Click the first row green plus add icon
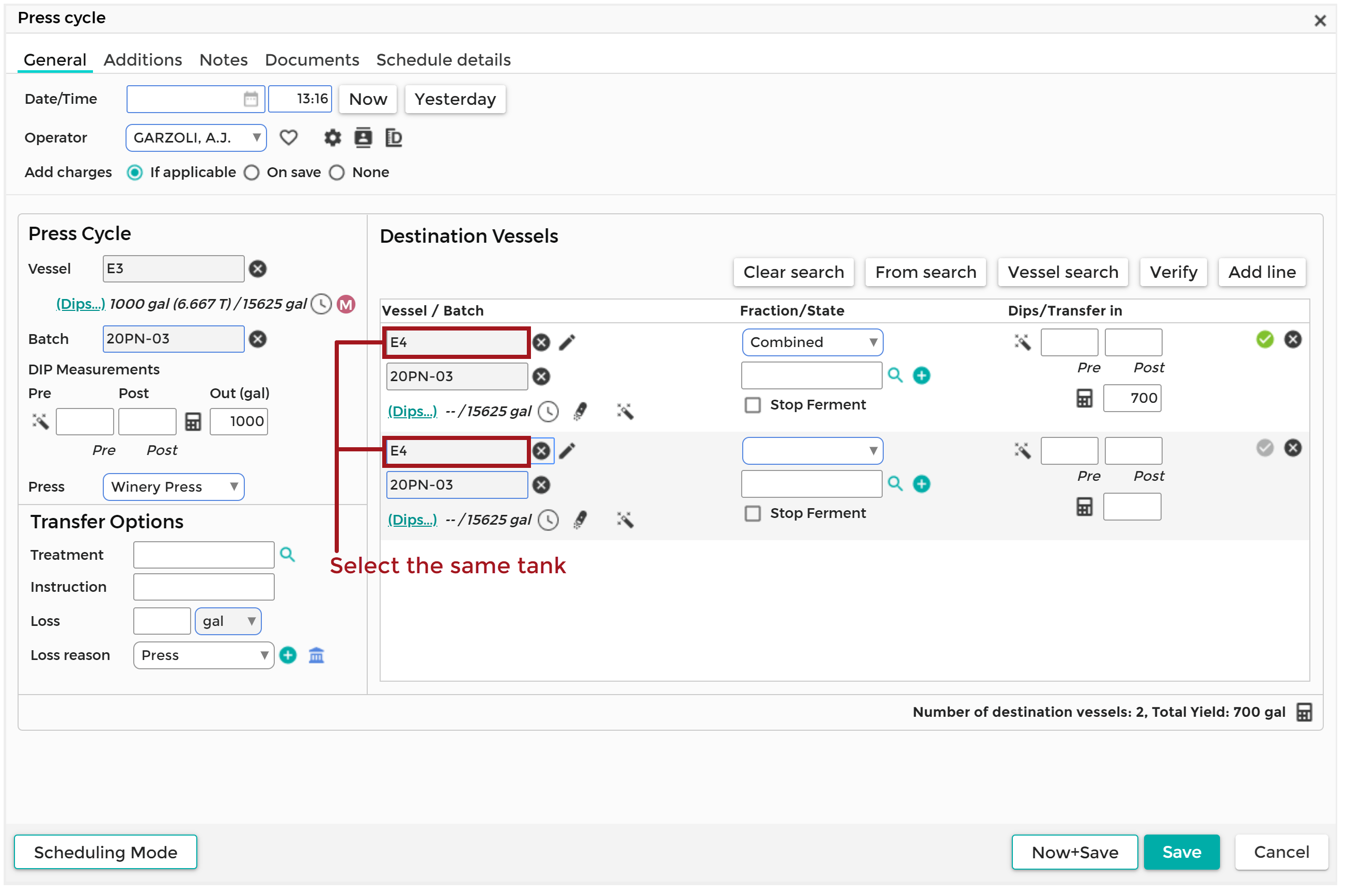Image resolution: width=1346 pixels, height=896 pixels. [921, 375]
